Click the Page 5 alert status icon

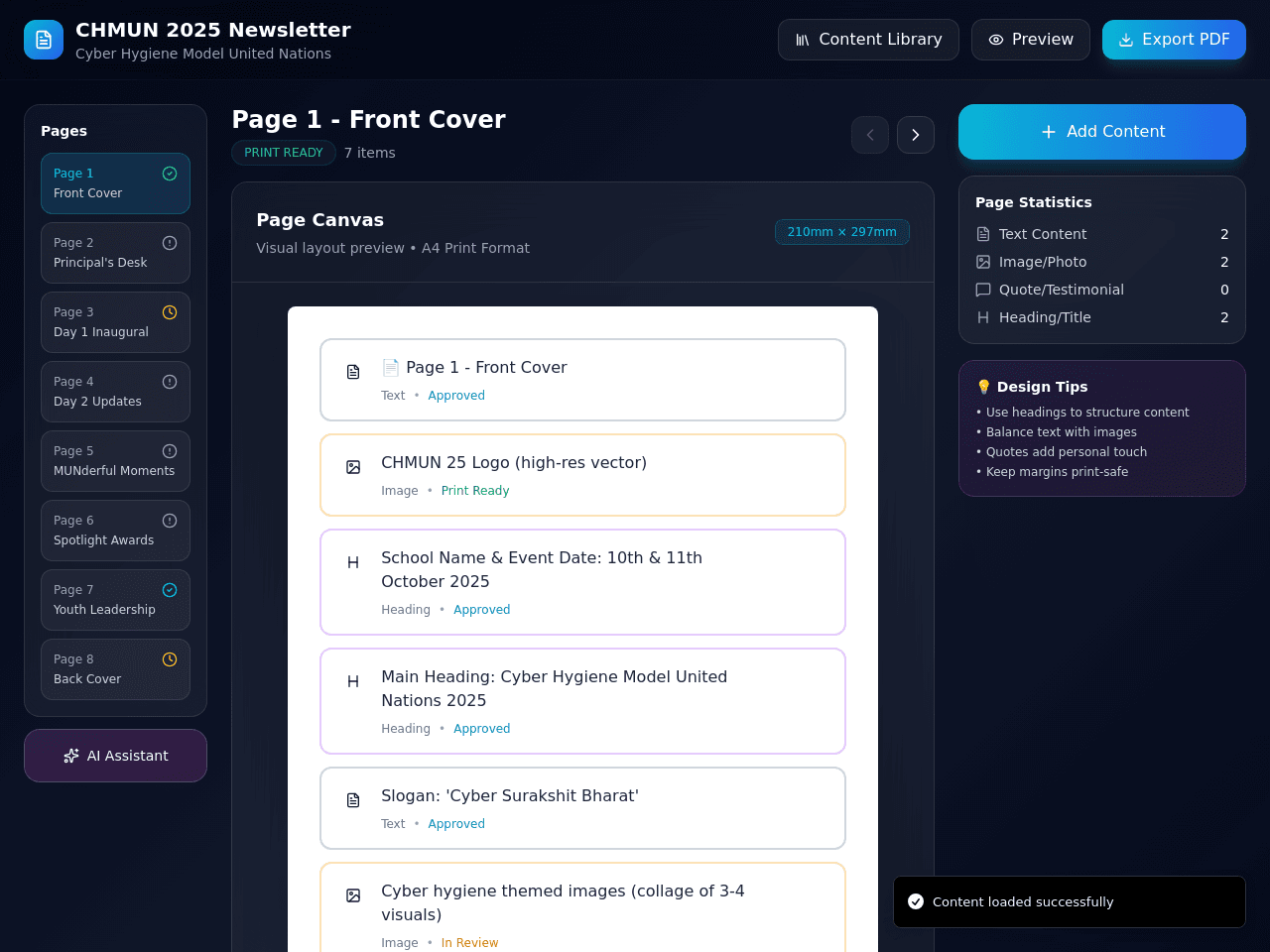coord(170,451)
